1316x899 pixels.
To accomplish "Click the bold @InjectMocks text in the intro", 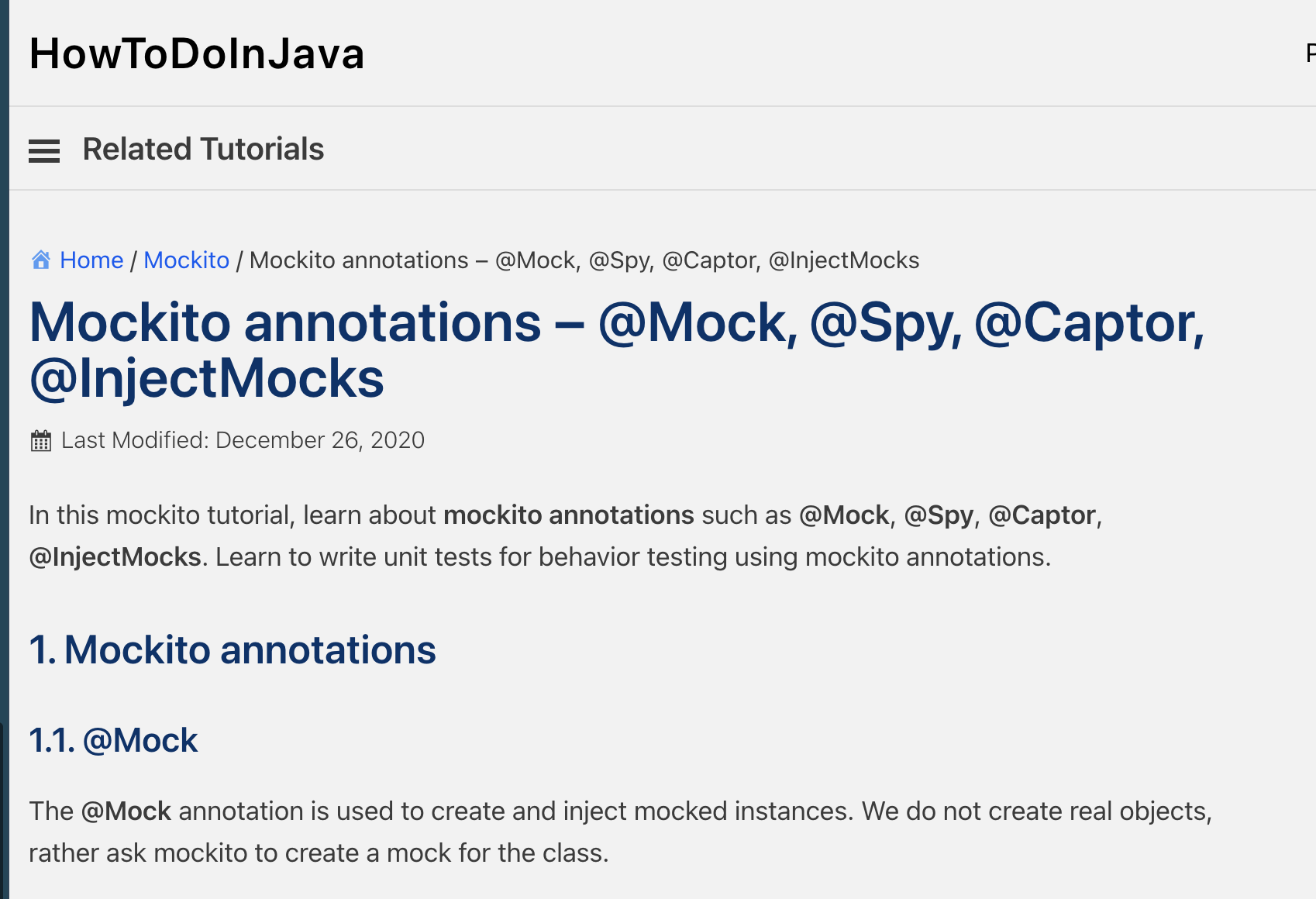I will tap(112, 556).
